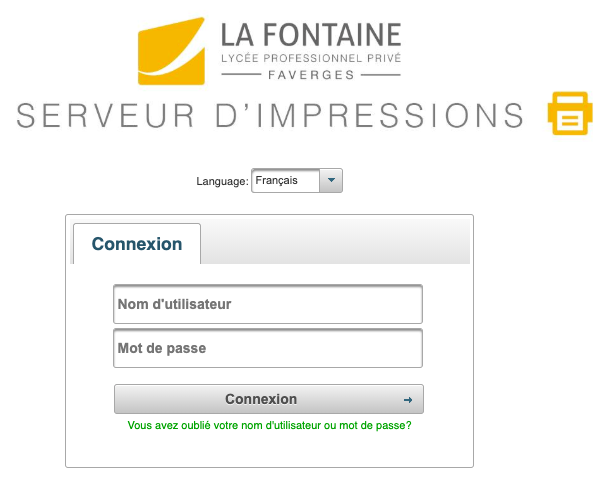
Task: Click the arrow icon on the Connexion button
Action: pyautogui.click(x=408, y=400)
